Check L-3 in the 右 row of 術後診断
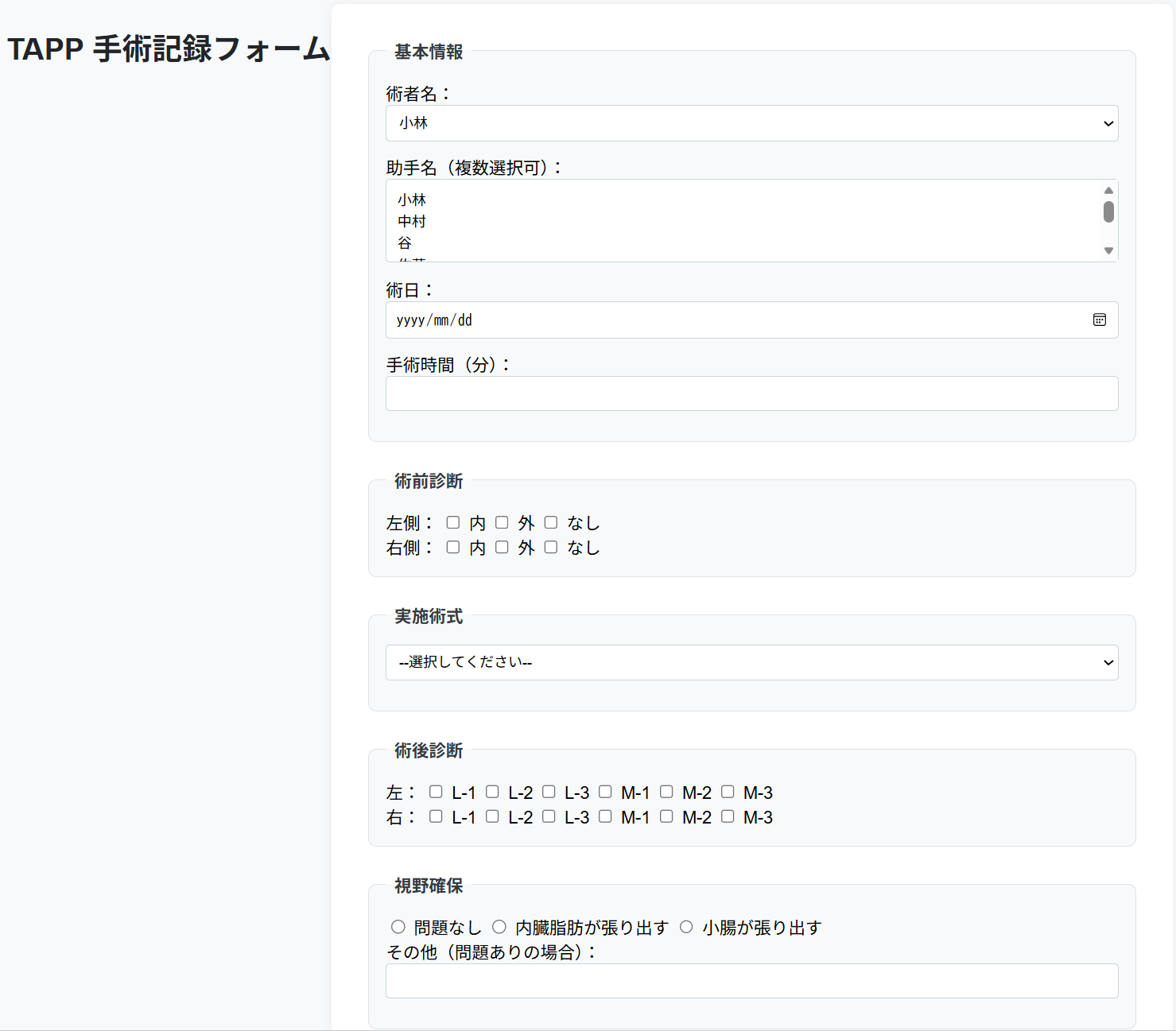 coord(549,816)
